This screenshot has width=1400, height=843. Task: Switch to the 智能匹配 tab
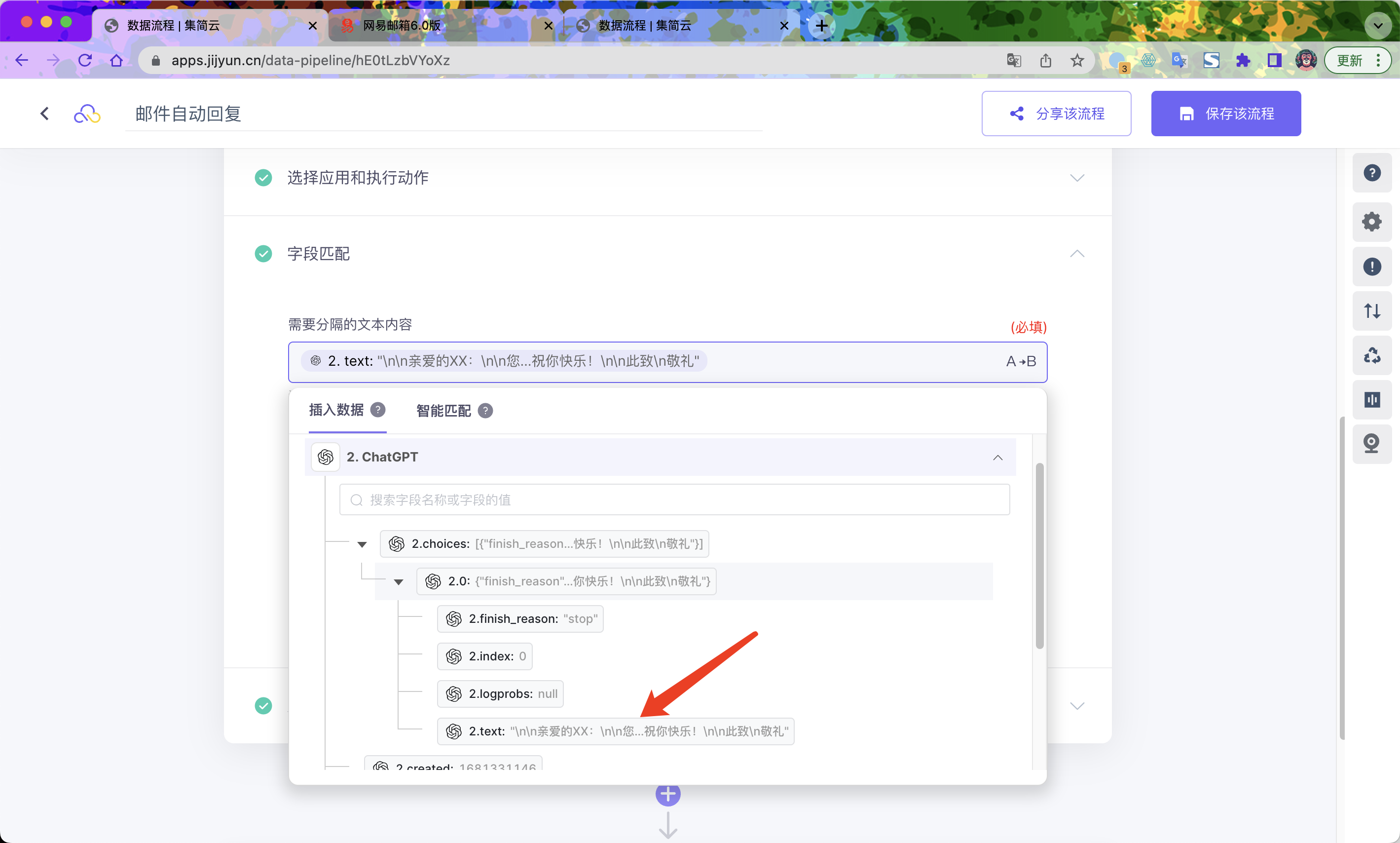tap(443, 411)
